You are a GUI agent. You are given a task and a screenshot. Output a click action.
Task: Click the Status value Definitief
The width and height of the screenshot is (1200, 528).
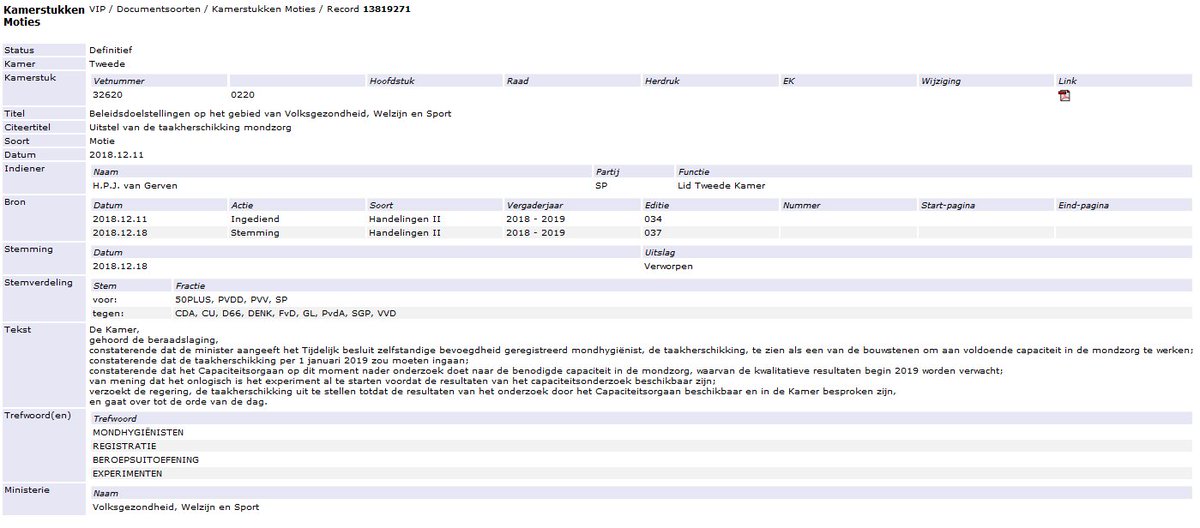(x=110, y=49)
